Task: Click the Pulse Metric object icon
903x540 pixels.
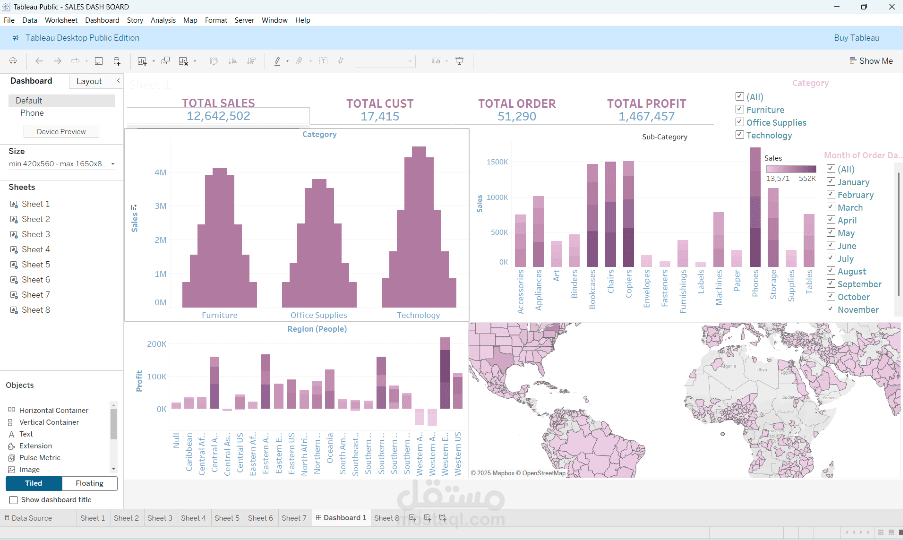Action: [11, 458]
